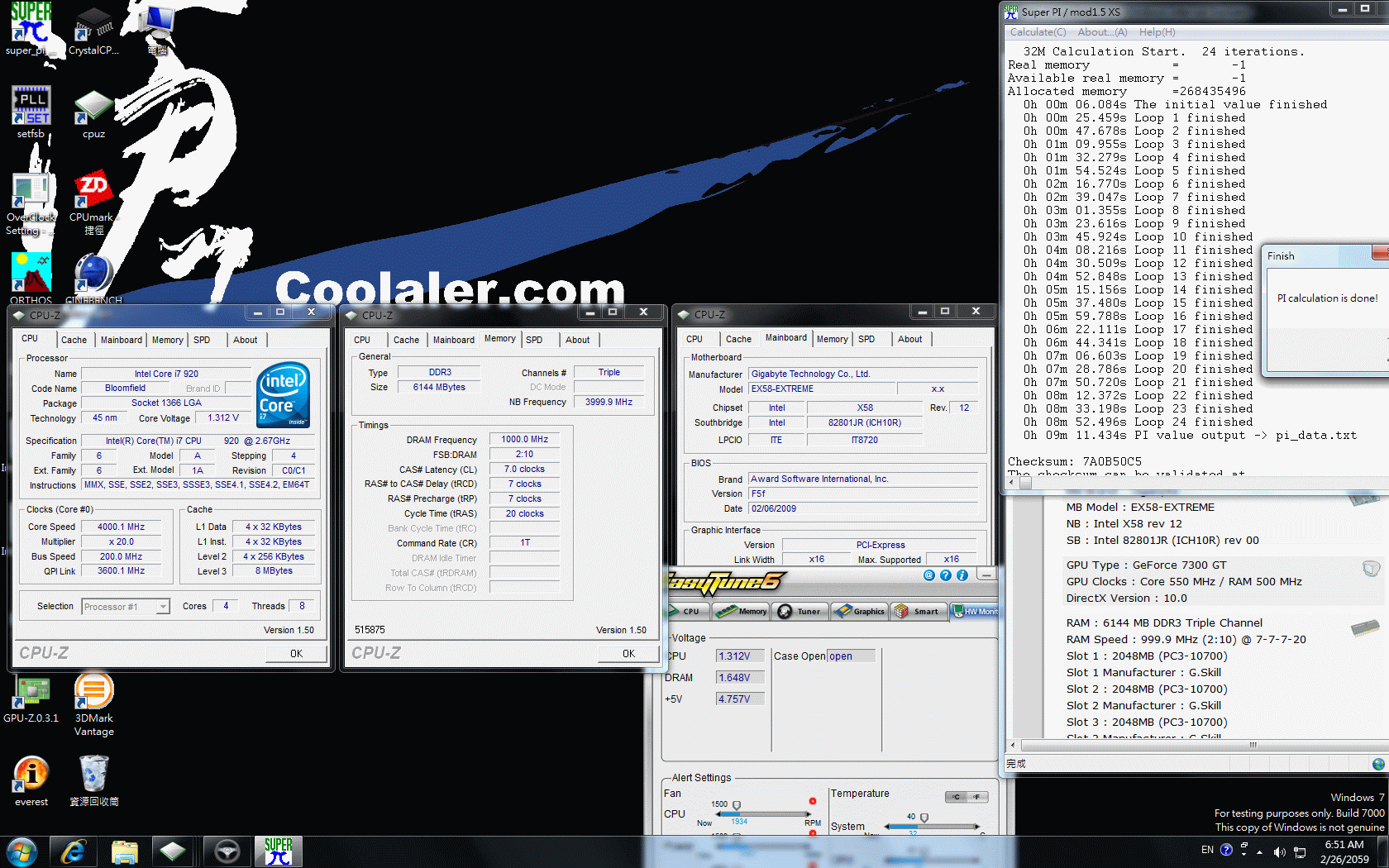Open the super_pi desktop shortcut

(31, 29)
